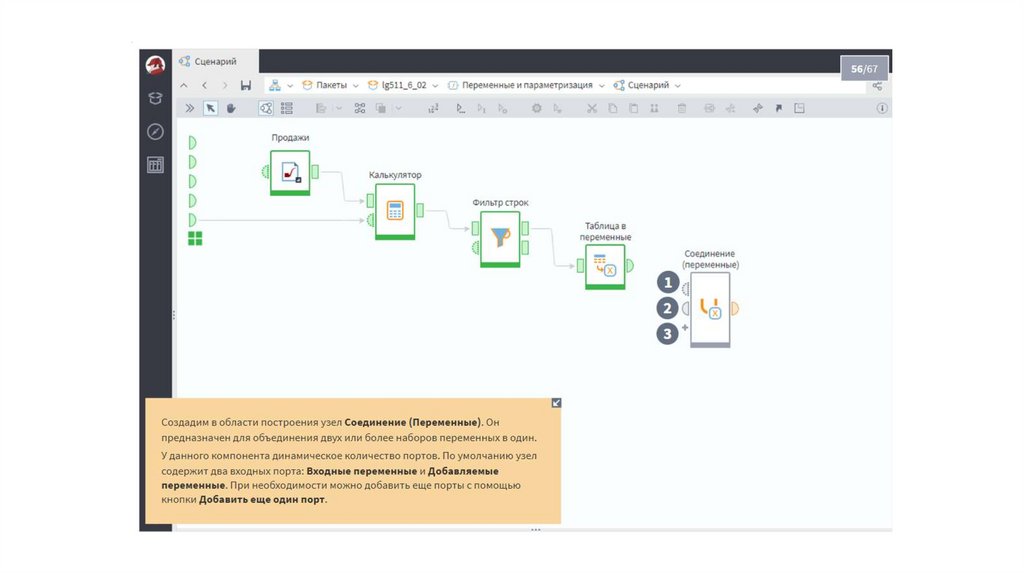Go up one level with caret arrow
The width and height of the screenshot is (1024, 574).
click(184, 86)
